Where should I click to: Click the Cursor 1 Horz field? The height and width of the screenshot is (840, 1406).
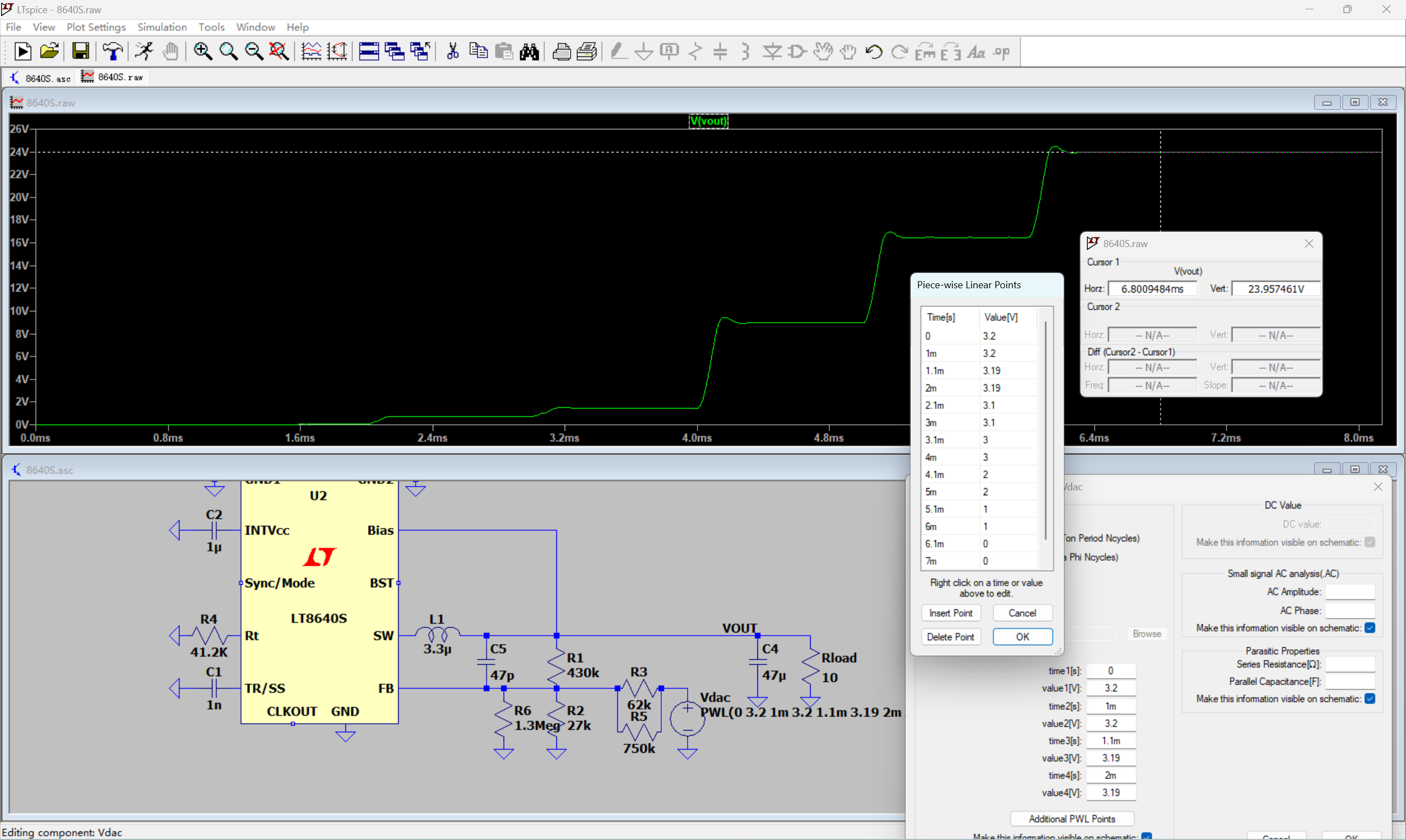1152,289
